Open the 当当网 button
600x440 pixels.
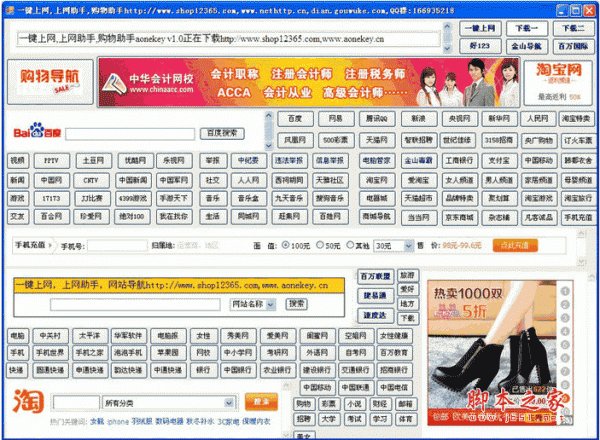(x=419, y=218)
